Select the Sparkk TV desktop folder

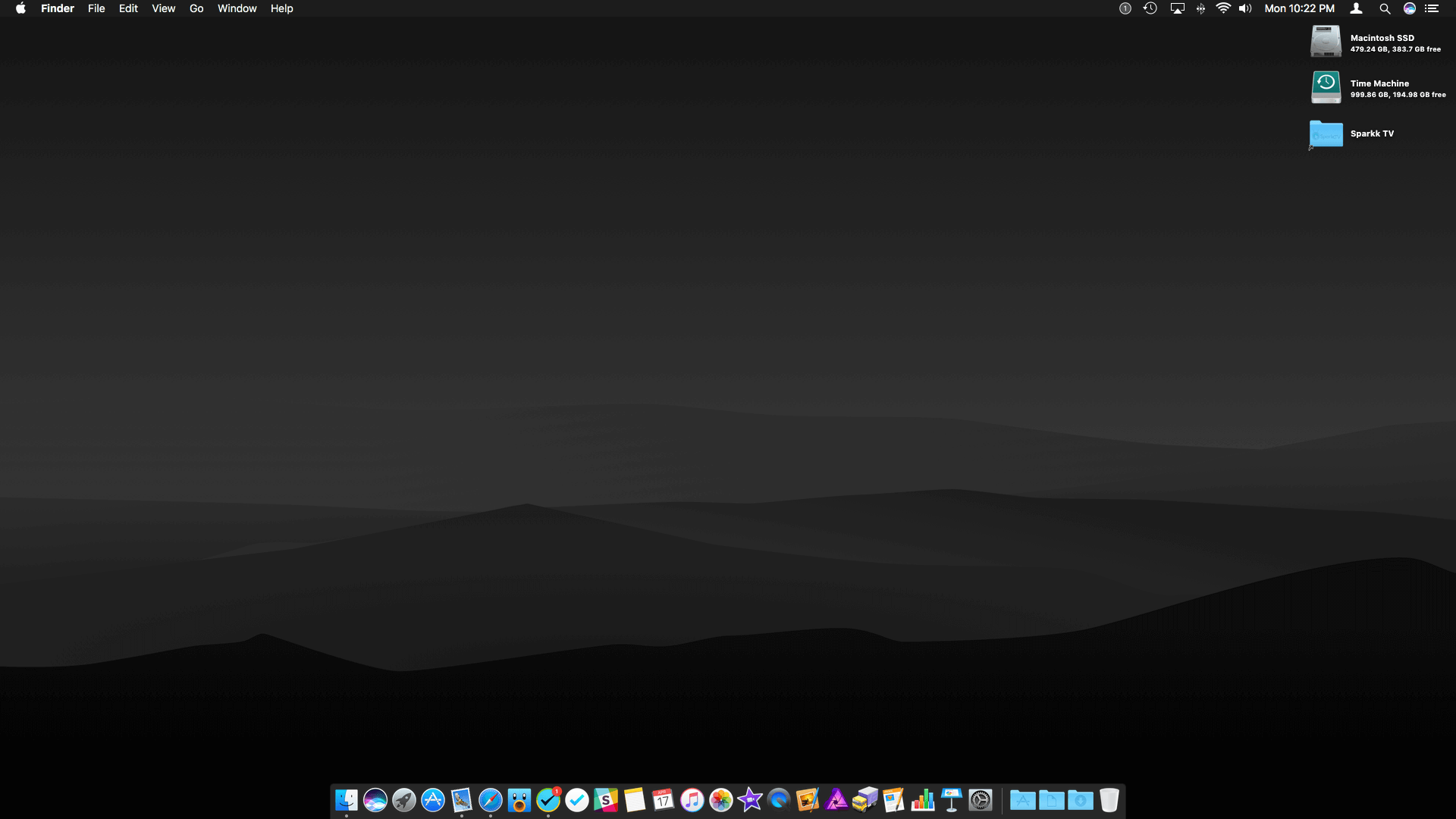pyautogui.click(x=1326, y=134)
